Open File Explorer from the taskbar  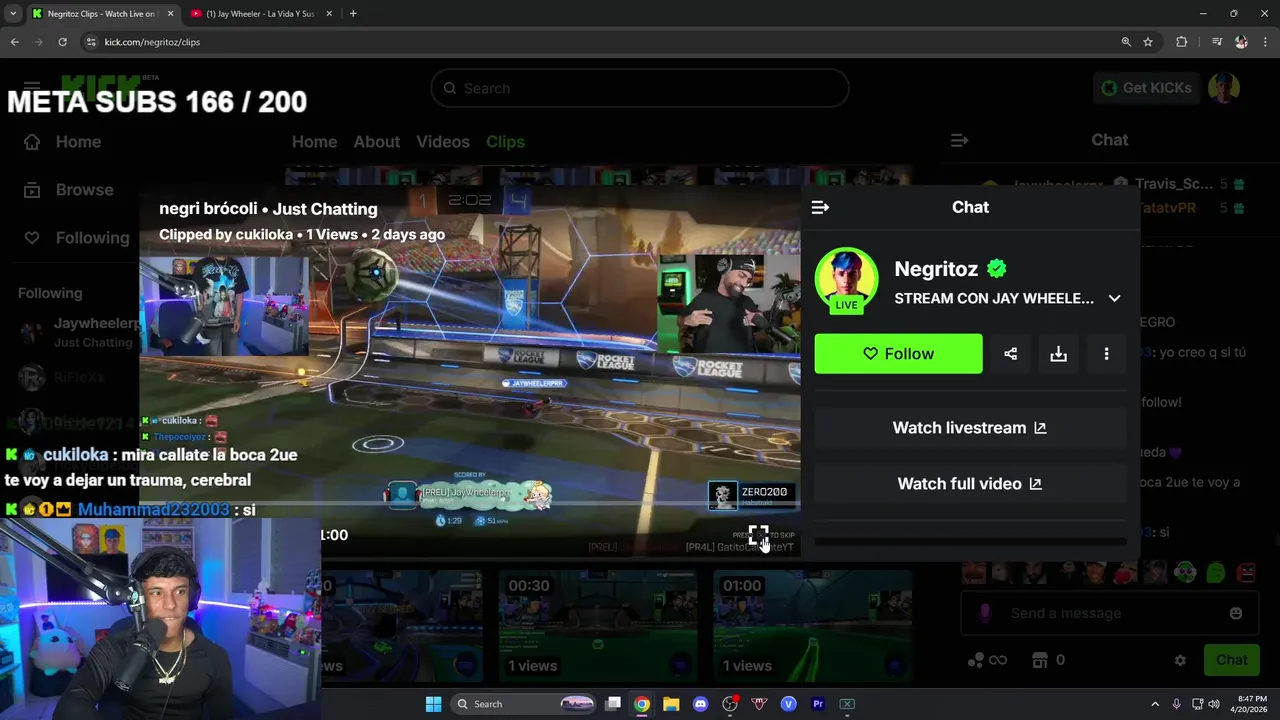[x=671, y=704]
